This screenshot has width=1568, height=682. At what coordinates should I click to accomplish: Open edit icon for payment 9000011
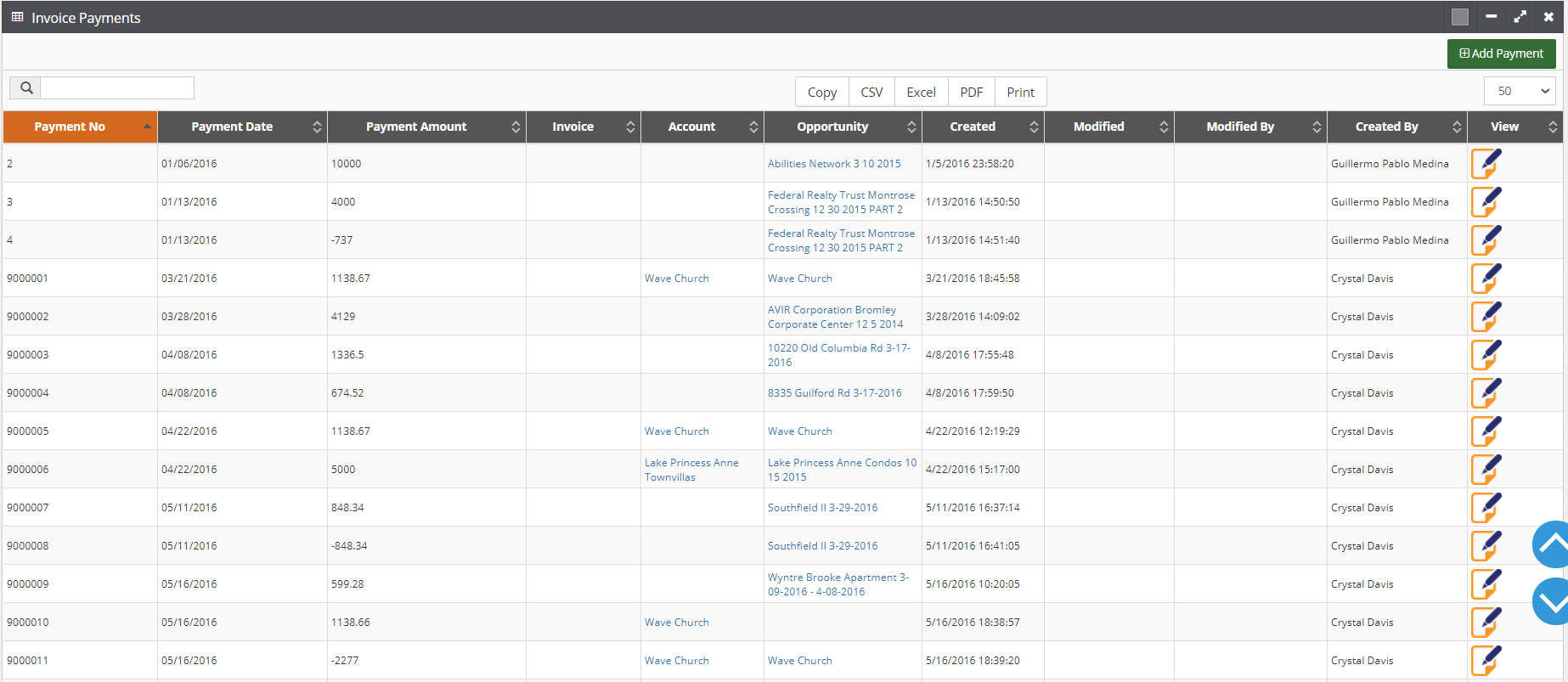click(1486, 661)
